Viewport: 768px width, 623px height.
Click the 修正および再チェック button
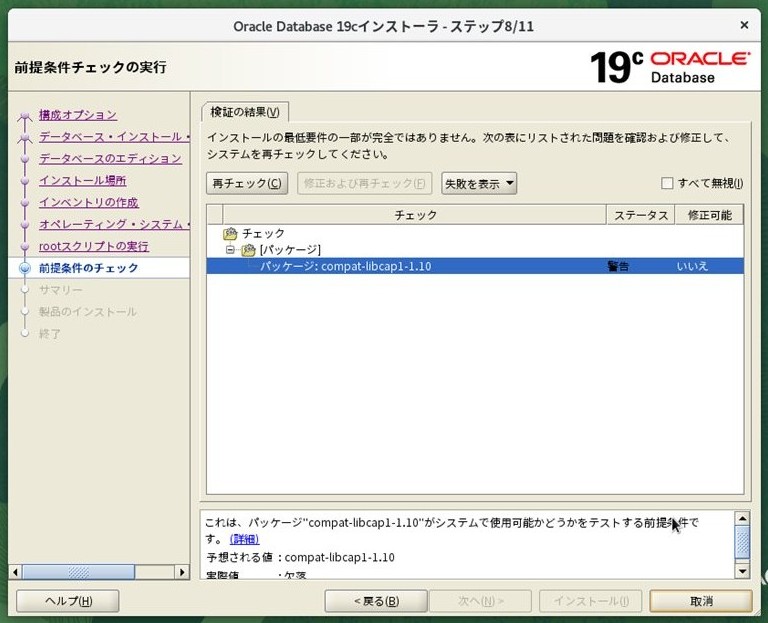[x=364, y=183]
